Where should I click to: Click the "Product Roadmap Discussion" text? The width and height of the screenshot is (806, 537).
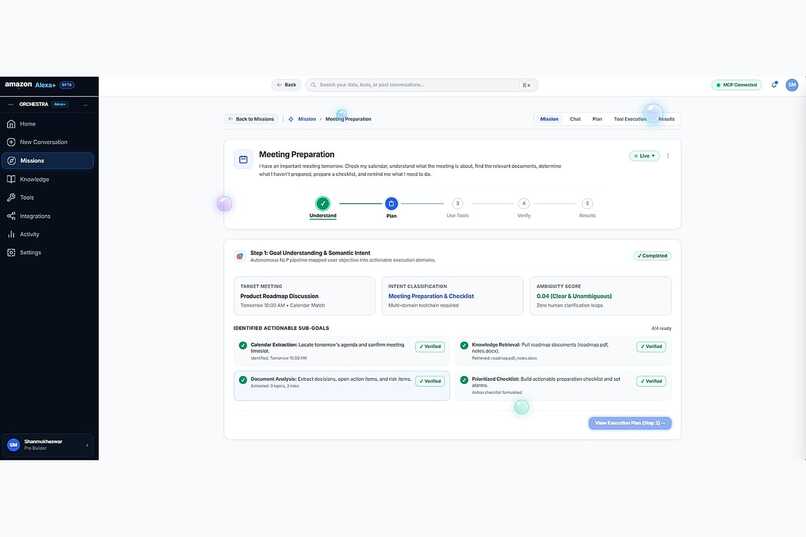point(279,296)
